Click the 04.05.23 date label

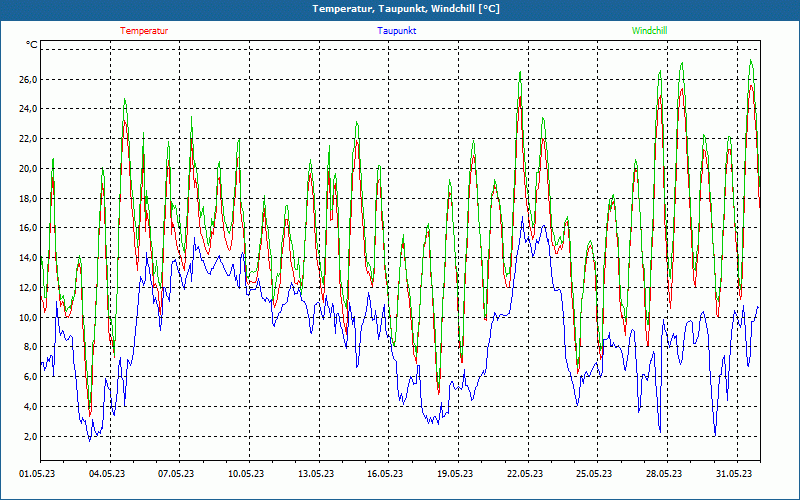tap(107, 474)
